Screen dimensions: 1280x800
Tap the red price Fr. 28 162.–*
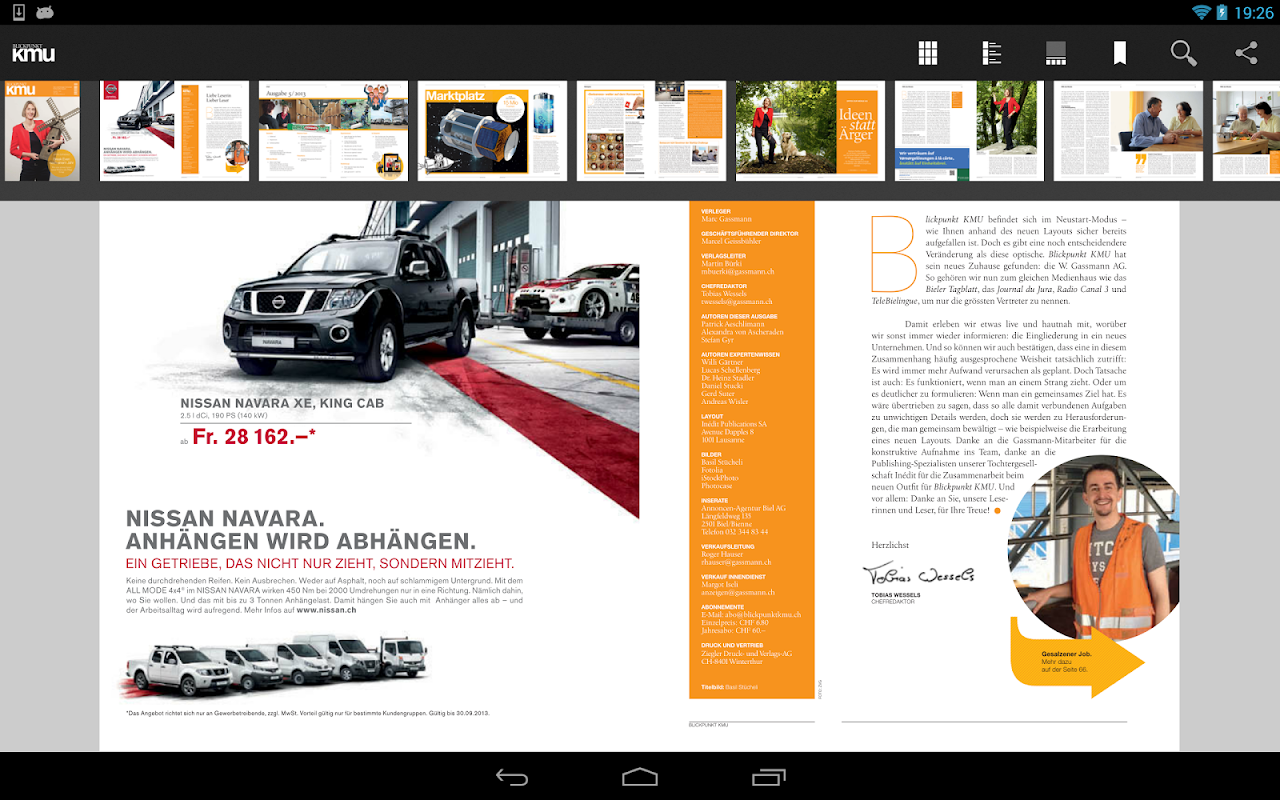pyautogui.click(x=254, y=436)
